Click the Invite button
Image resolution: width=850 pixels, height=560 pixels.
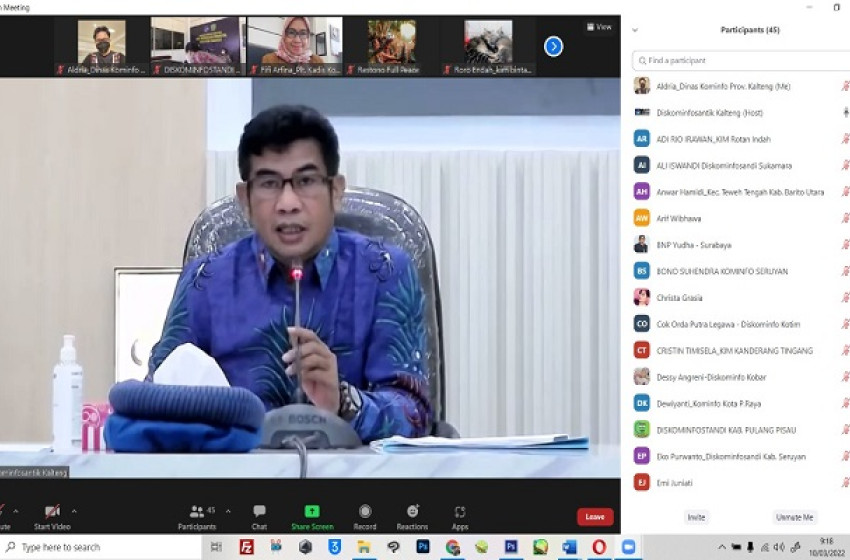pyautogui.click(x=696, y=517)
